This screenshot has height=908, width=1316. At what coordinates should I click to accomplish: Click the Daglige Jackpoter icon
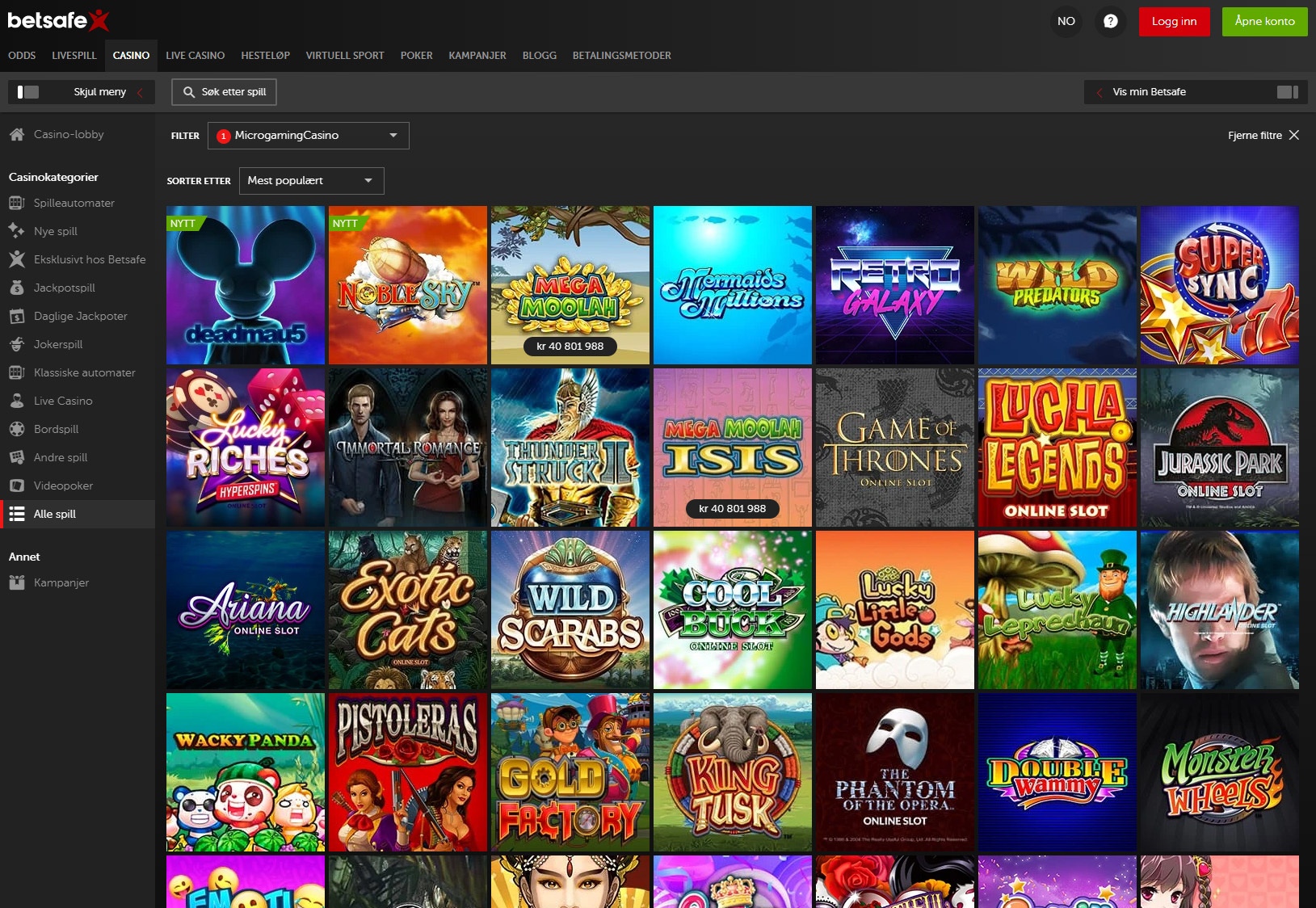point(16,316)
